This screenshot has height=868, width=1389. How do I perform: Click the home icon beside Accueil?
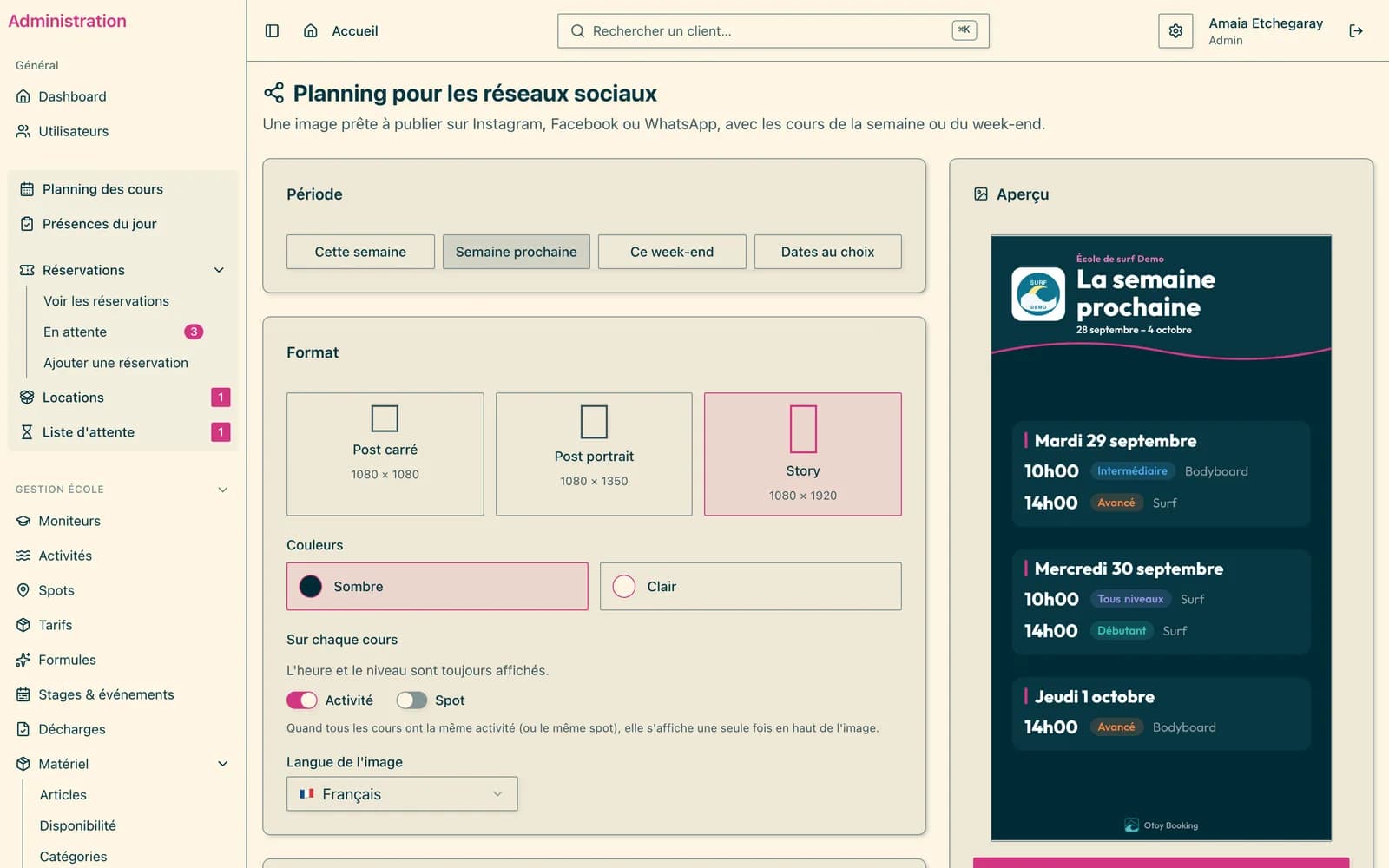310,31
